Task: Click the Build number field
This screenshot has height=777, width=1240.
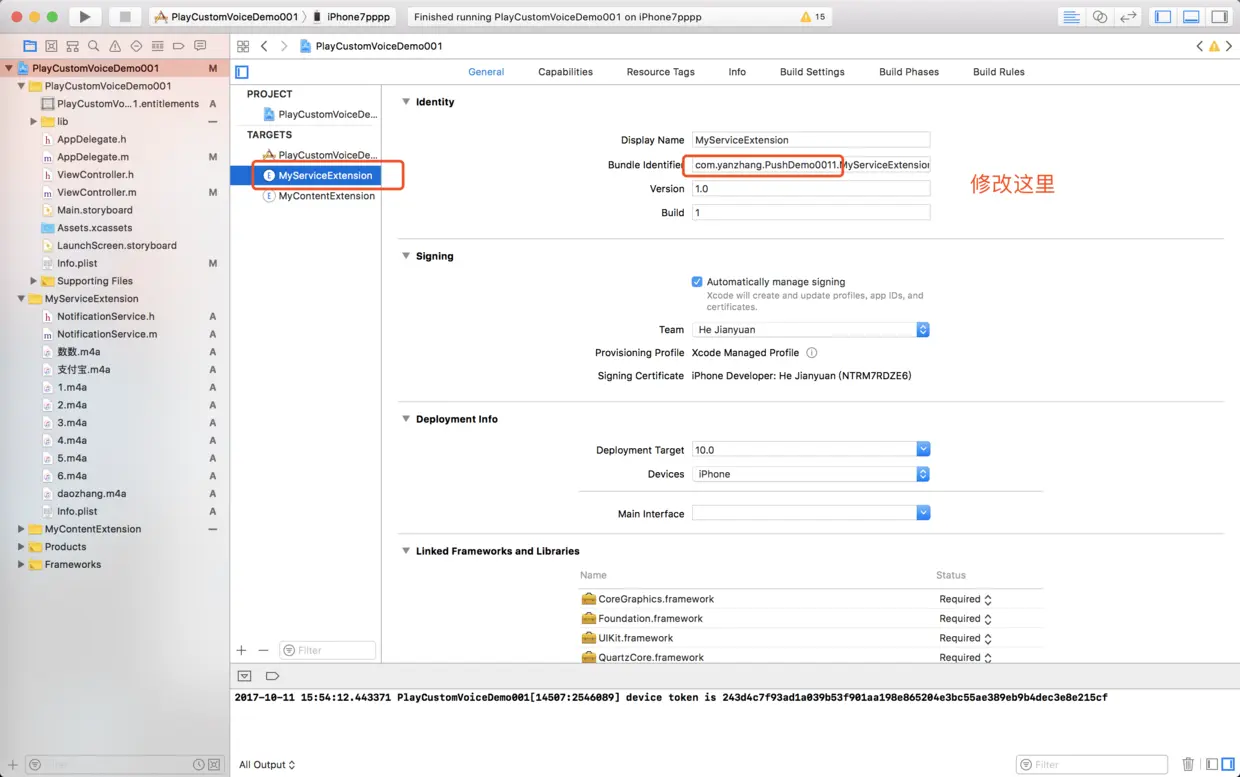Action: (x=811, y=212)
